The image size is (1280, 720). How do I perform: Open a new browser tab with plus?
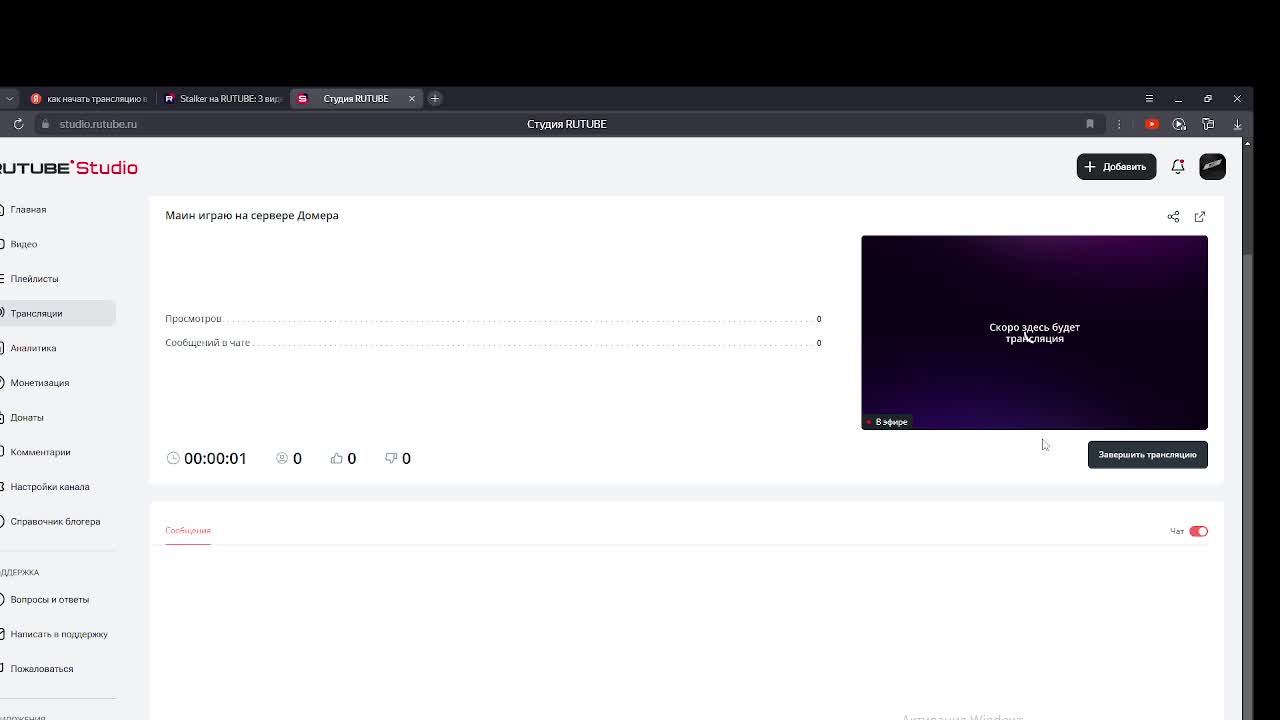[x=435, y=98]
